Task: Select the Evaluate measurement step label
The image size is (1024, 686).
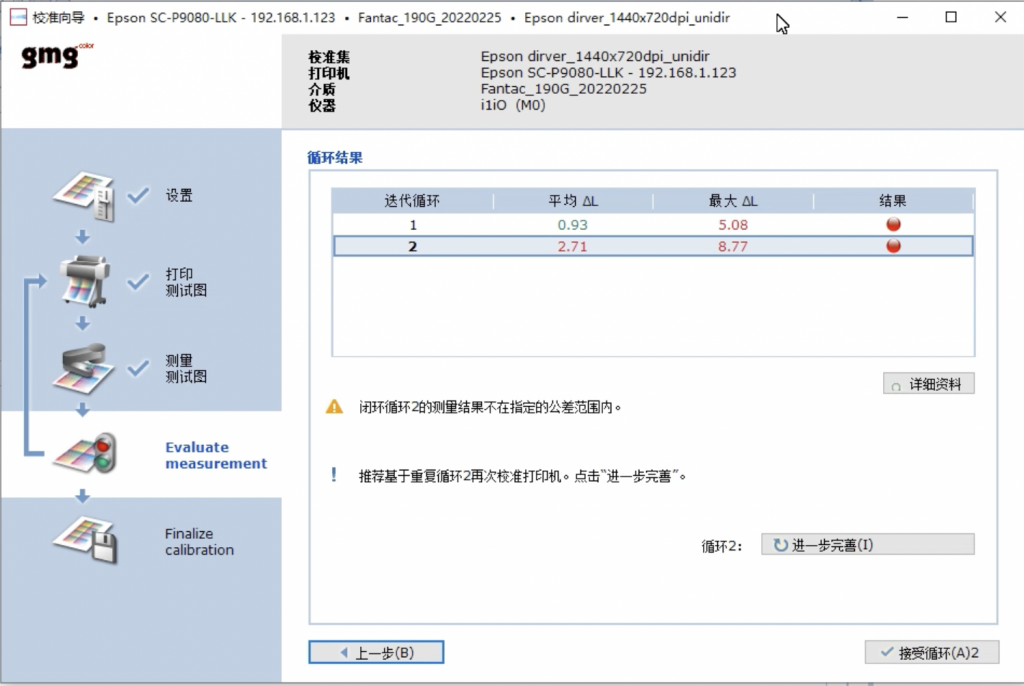Action: point(216,455)
